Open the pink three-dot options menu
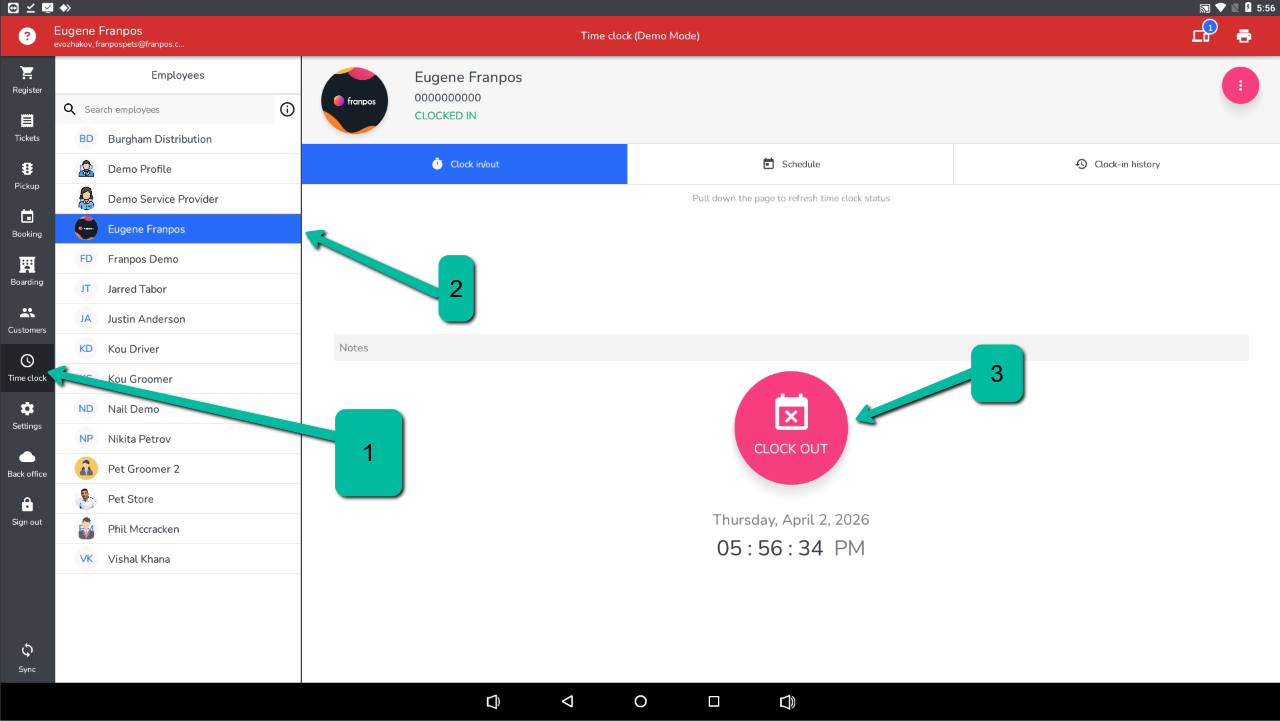The width and height of the screenshot is (1280, 721). [x=1240, y=85]
